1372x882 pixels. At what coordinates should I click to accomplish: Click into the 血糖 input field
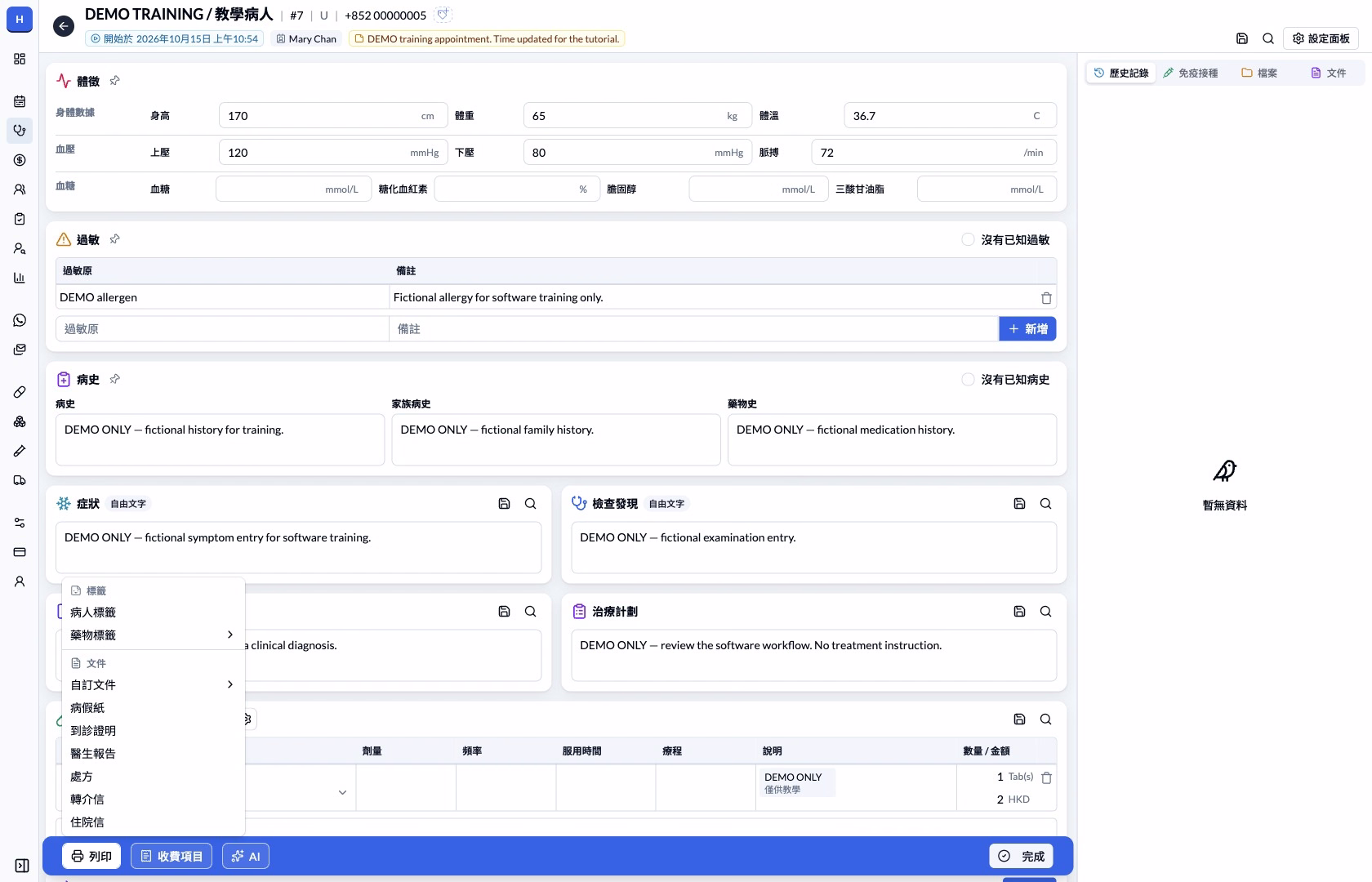(293, 189)
